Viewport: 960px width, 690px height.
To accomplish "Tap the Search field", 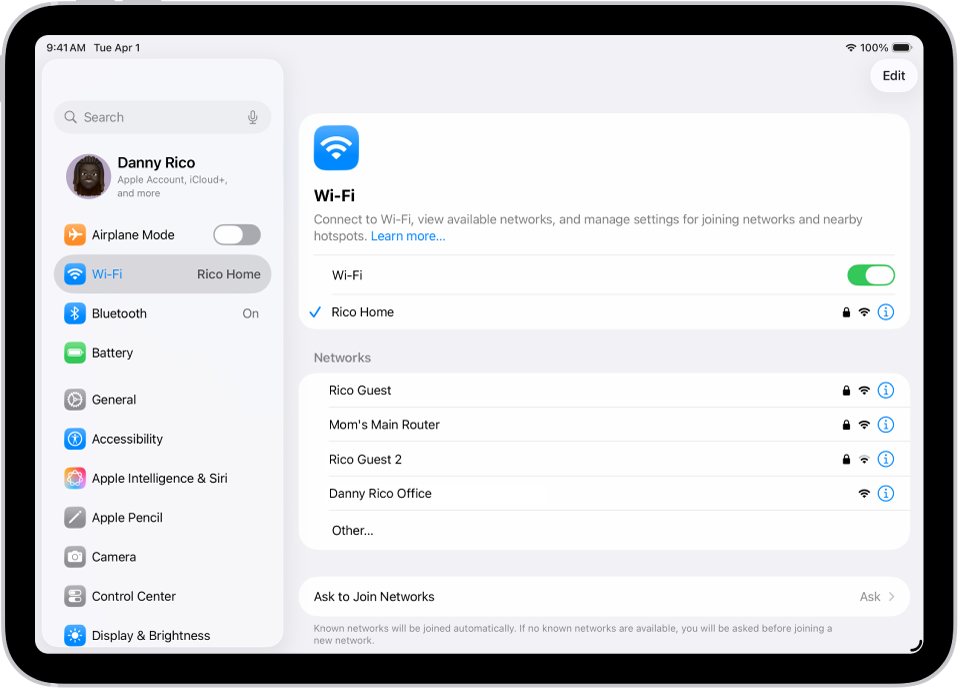I will click(162, 117).
